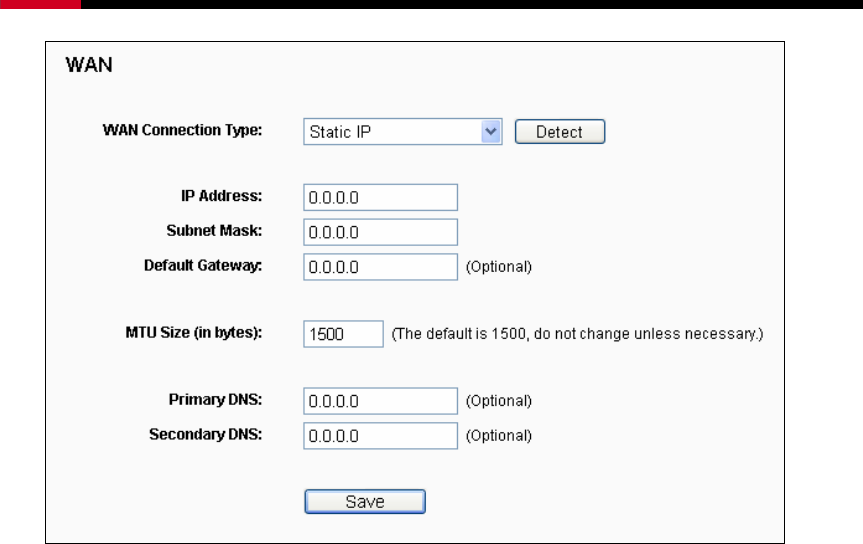Image resolution: width=863 pixels, height=544 pixels.
Task: Save the WAN settings
Action: tap(365, 502)
